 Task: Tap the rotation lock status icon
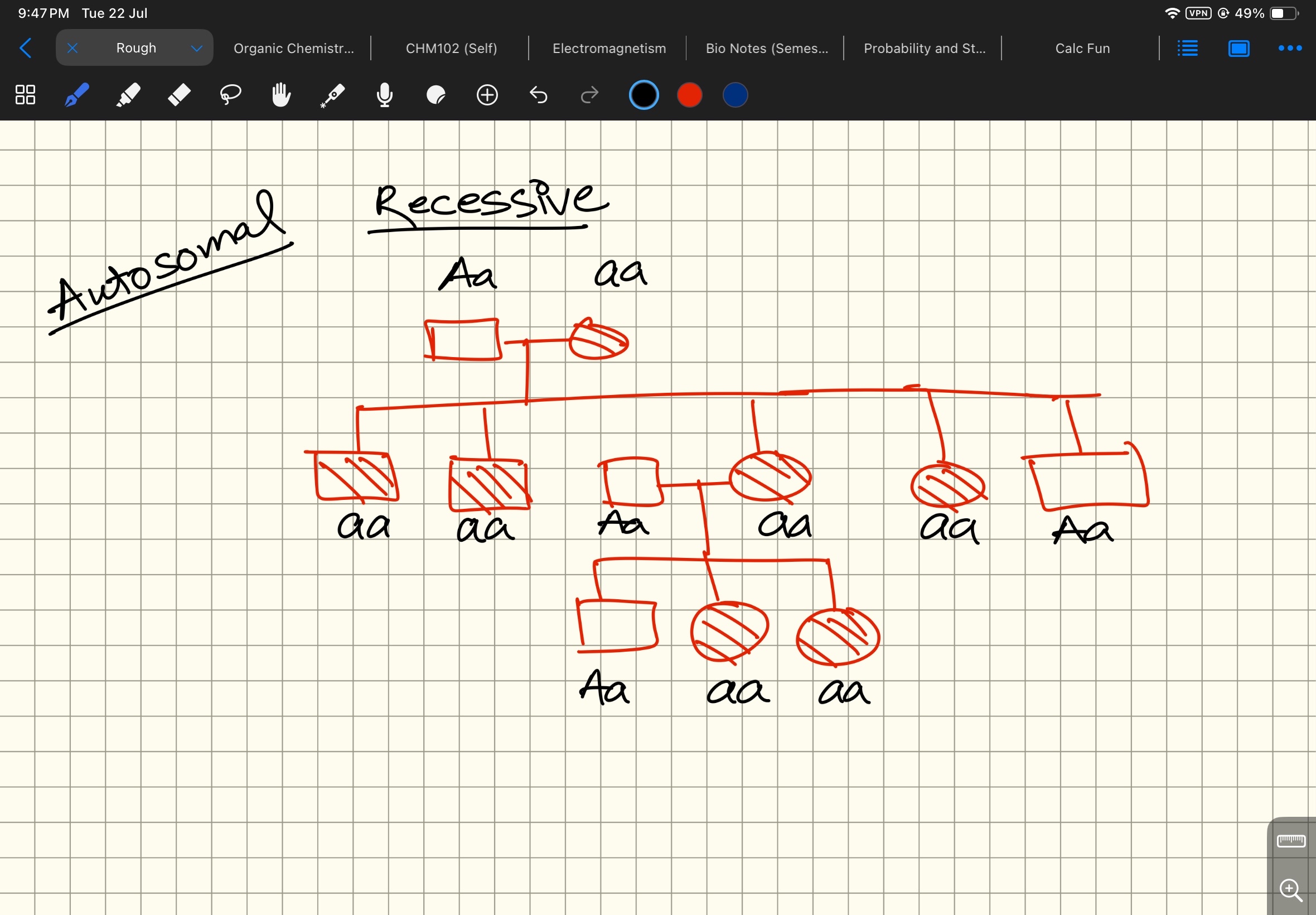pos(1223,13)
